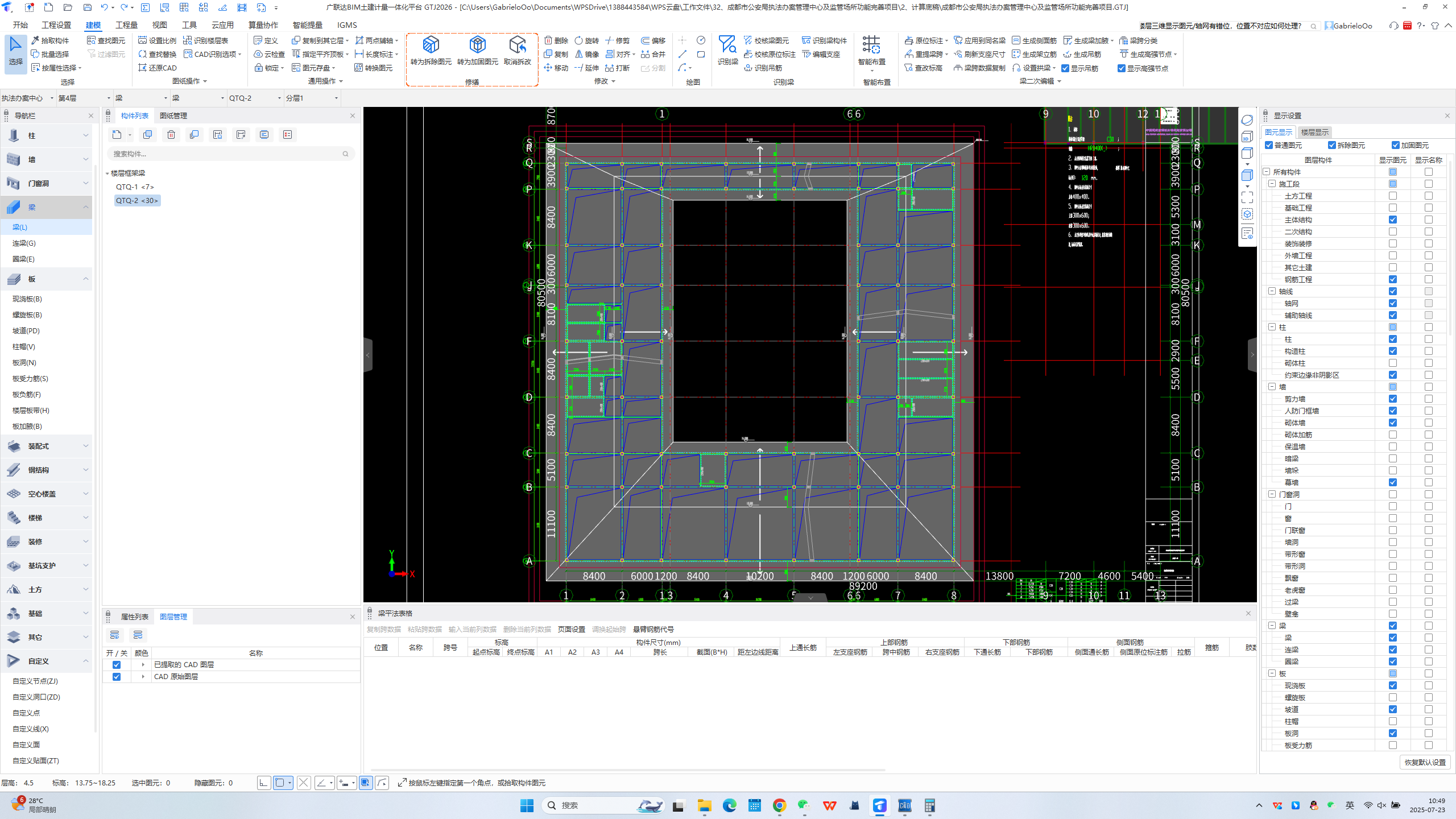Toggle the 显示吊筋 checkbox
The height and width of the screenshot is (819, 1456).
[1066, 68]
